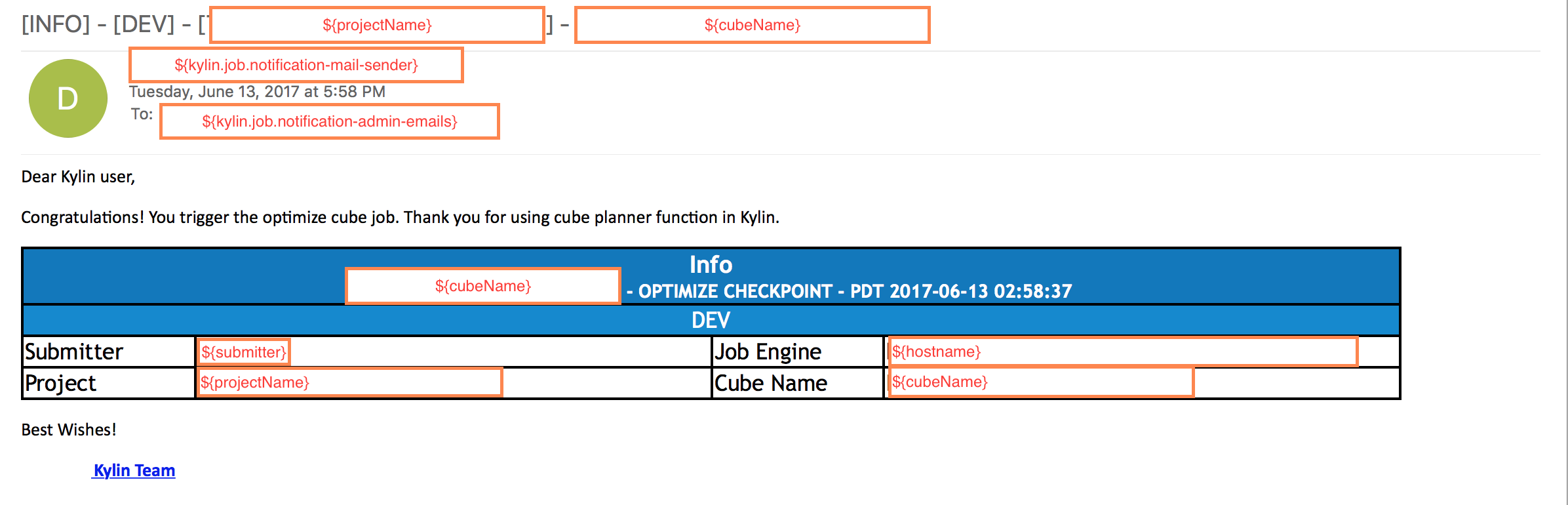Select the projectName placeholder in subject line
The height and width of the screenshot is (505, 1568).
(377, 25)
